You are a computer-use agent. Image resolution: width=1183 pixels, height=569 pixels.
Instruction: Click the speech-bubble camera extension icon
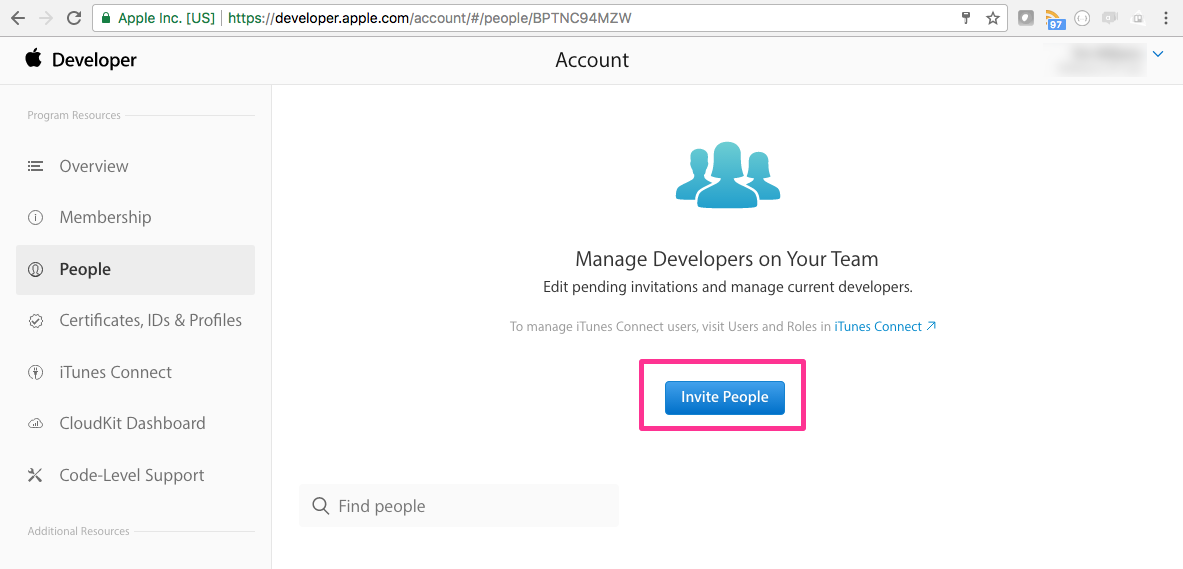1109,18
